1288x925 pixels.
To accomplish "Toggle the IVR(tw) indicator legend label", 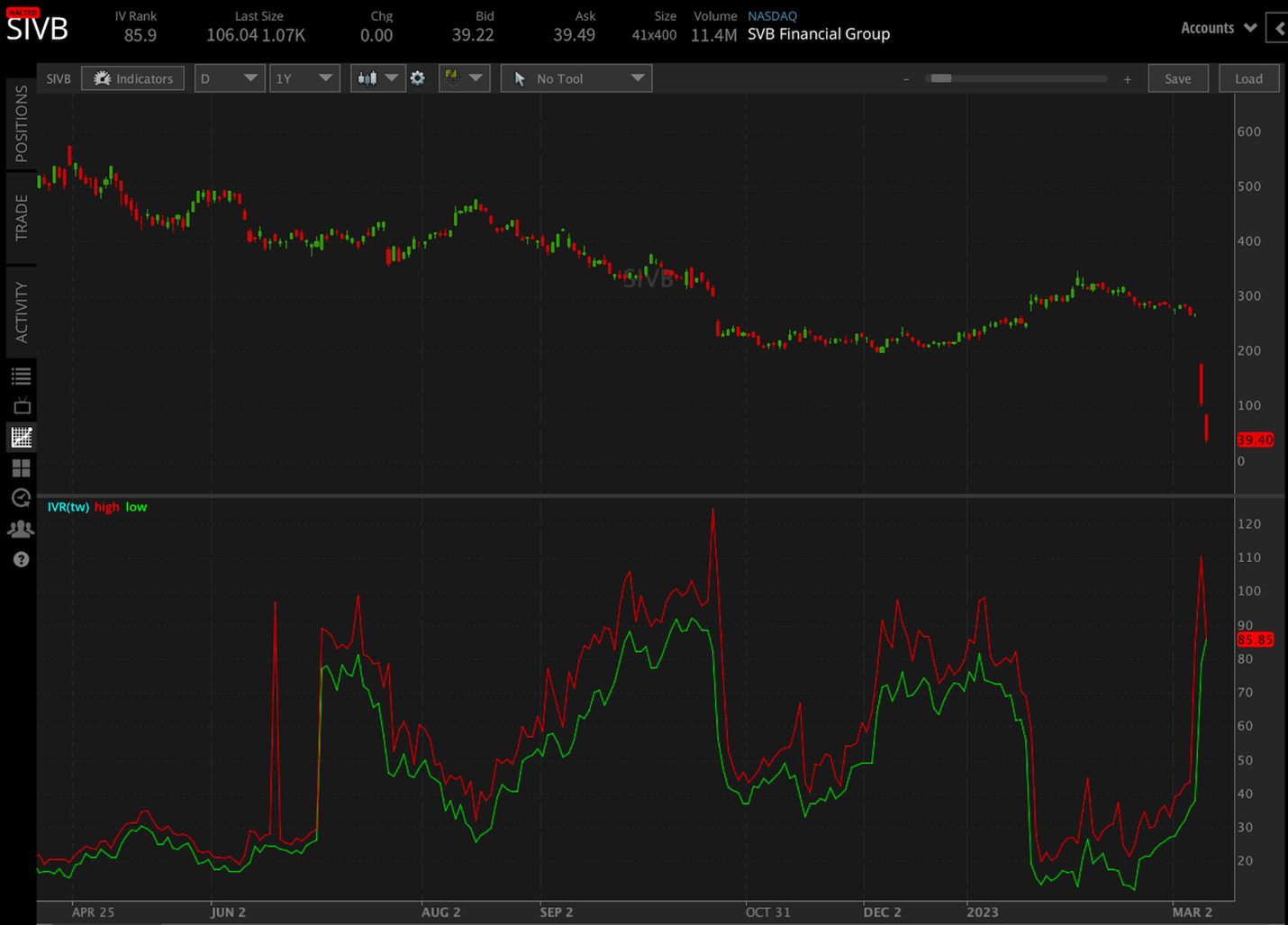I will click(68, 507).
